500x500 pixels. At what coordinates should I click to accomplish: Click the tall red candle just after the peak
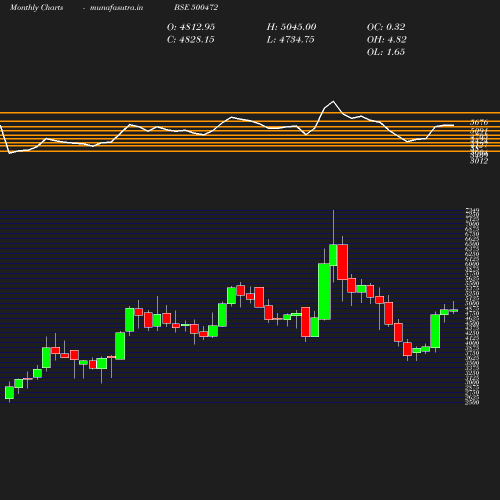tap(343, 262)
